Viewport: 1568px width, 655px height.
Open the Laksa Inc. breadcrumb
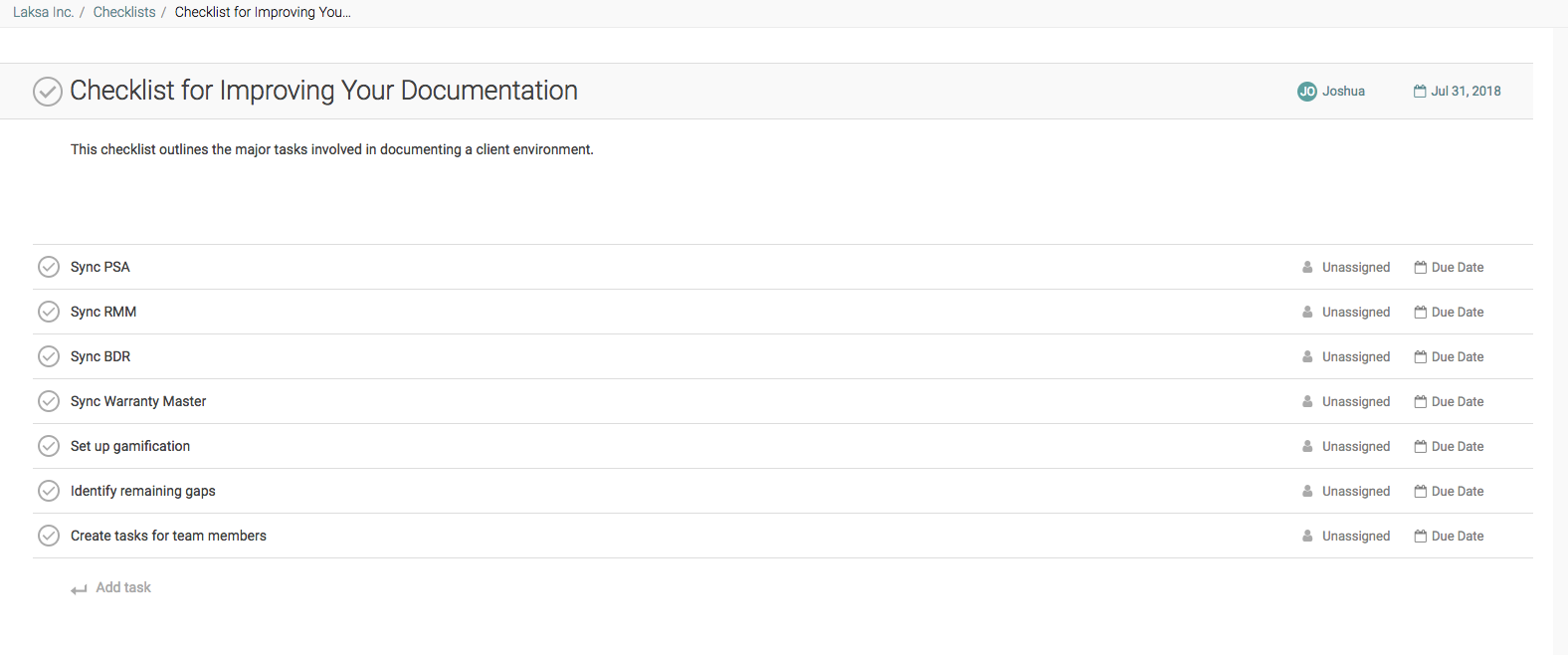tap(43, 12)
